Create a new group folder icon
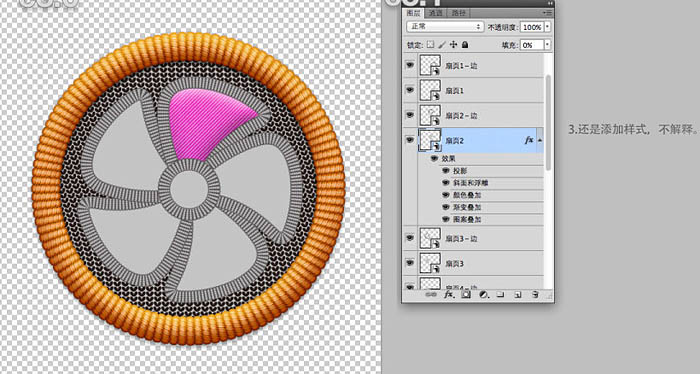Viewport: 700px width, 374px height. tap(500, 295)
